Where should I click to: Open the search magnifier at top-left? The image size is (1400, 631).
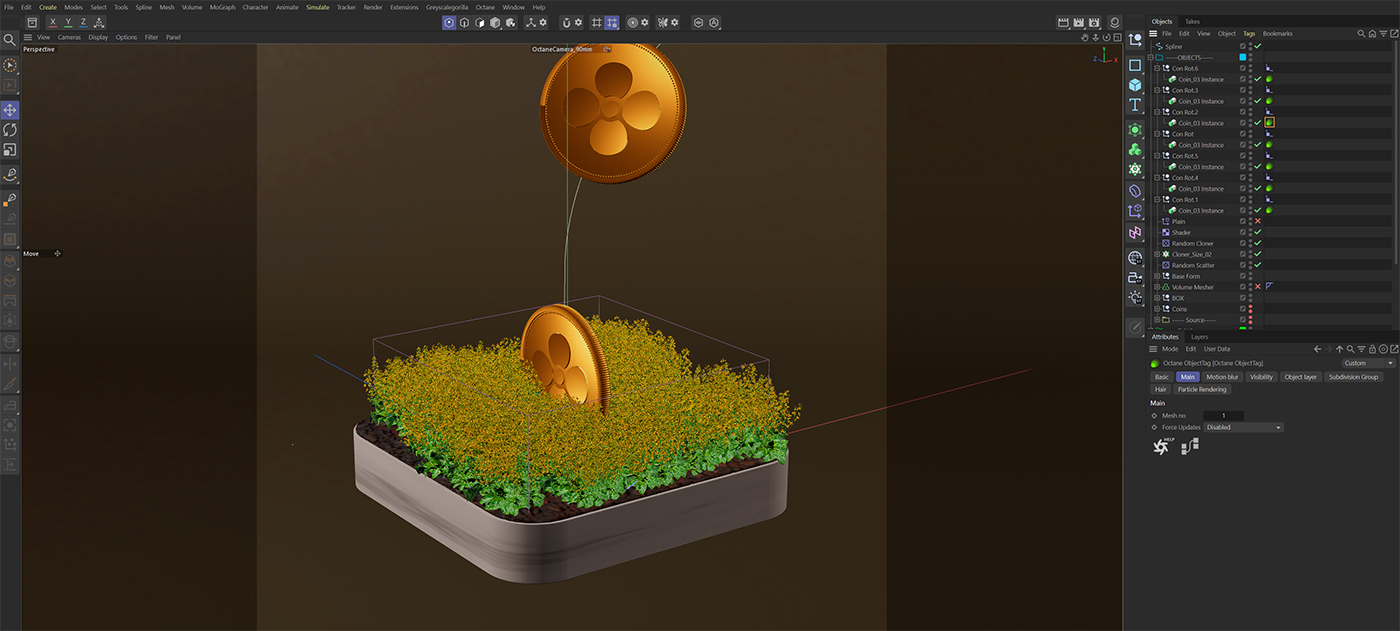[10, 40]
